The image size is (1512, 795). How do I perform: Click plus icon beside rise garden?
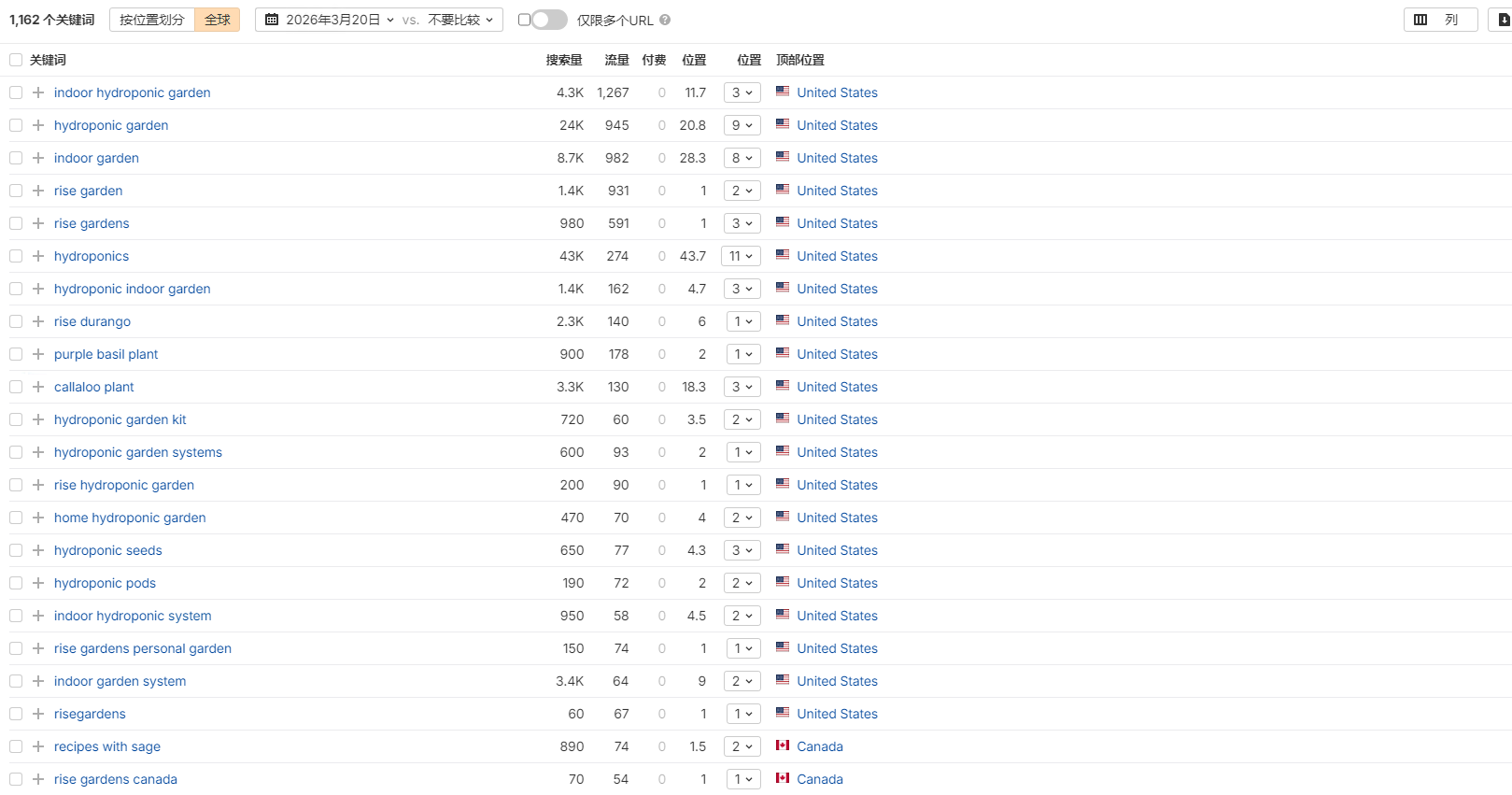coord(38,191)
